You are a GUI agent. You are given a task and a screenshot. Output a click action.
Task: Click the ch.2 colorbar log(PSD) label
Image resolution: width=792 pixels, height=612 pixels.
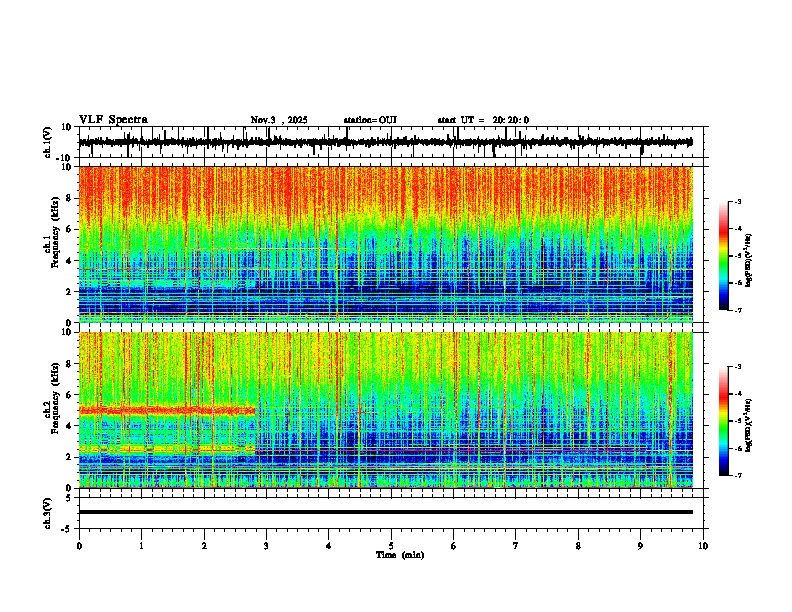click(749, 425)
